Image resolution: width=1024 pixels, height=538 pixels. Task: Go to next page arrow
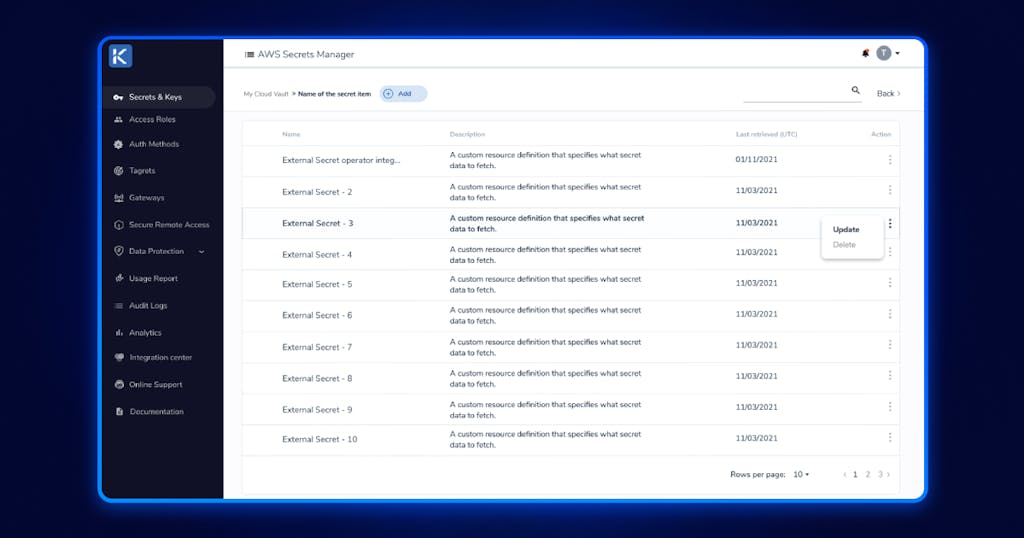tap(888, 475)
